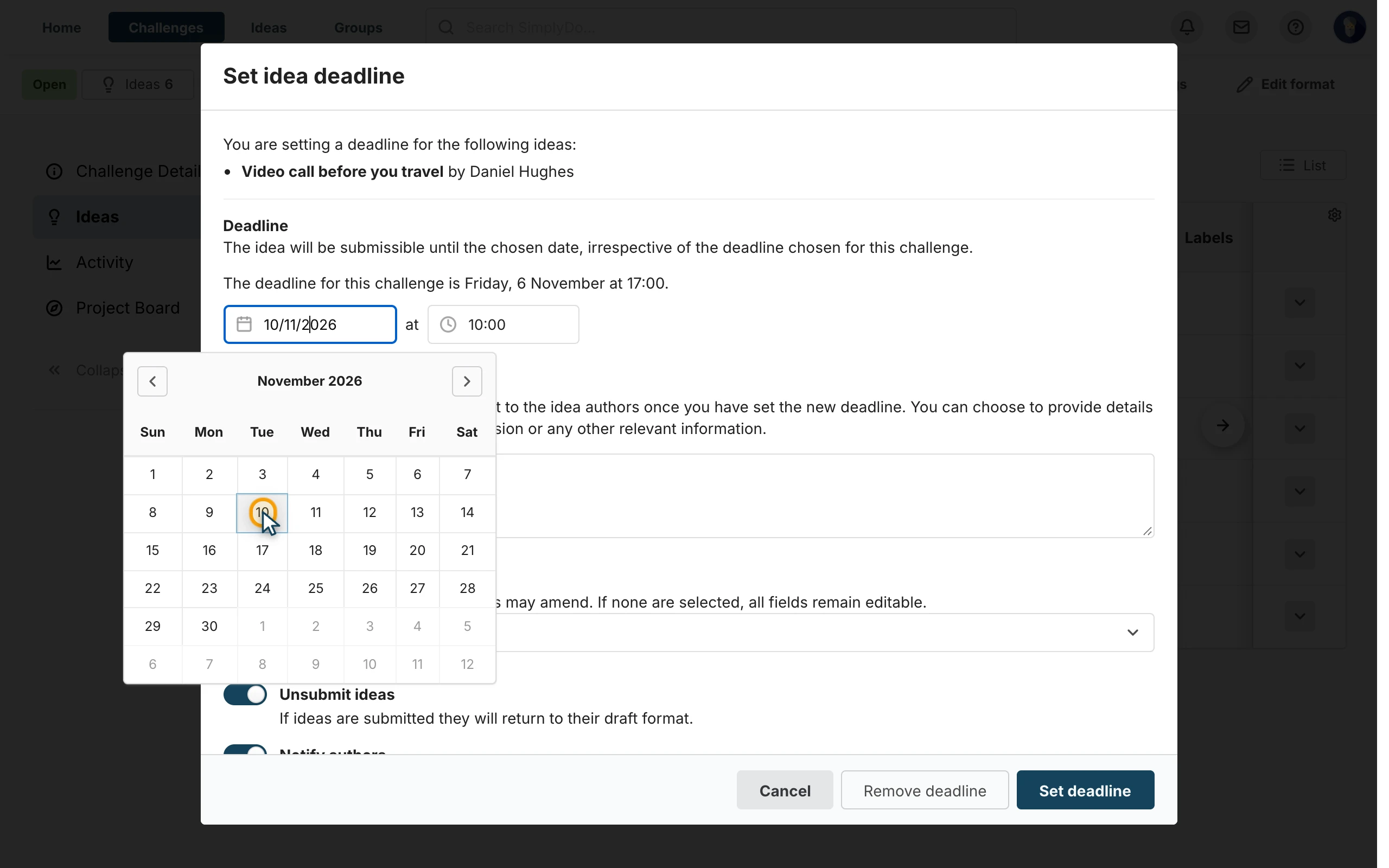Click the Project Board compass icon
The height and width of the screenshot is (868, 1389).
[54, 308]
